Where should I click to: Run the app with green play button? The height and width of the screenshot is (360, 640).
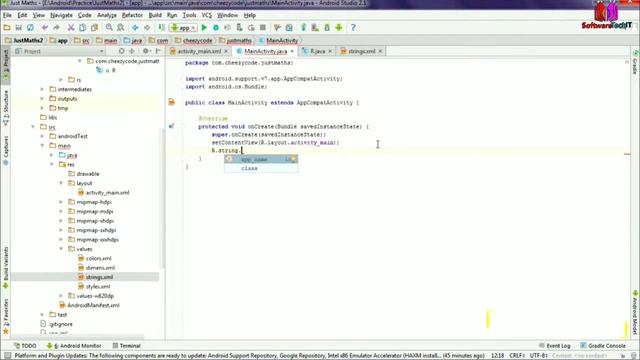pos(204,28)
